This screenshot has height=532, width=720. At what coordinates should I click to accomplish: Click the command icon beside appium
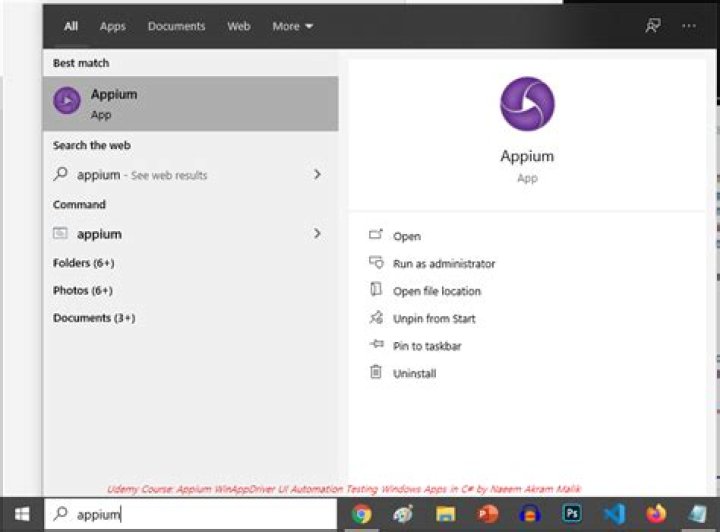pos(60,233)
